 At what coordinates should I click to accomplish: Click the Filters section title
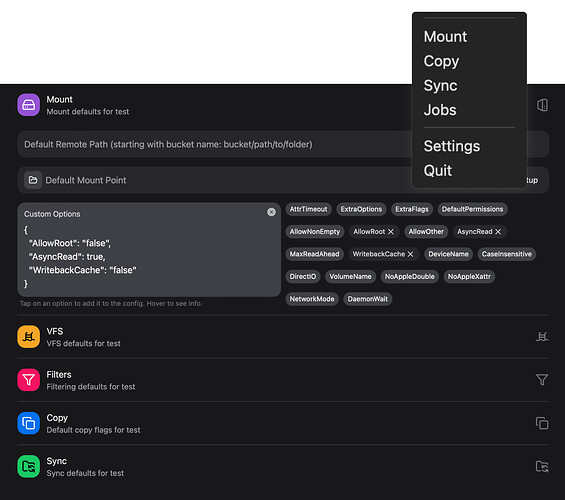coord(59,375)
